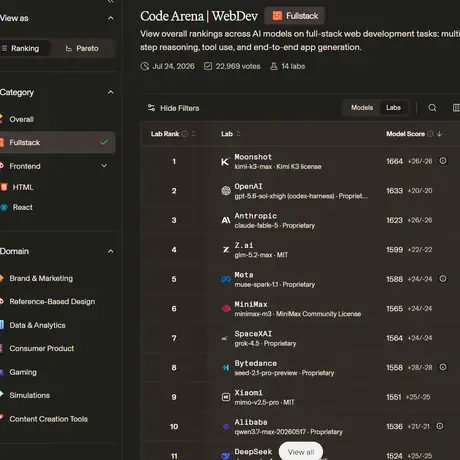Switch view to Pareto
The image size is (460, 460).
(x=82, y=48)
